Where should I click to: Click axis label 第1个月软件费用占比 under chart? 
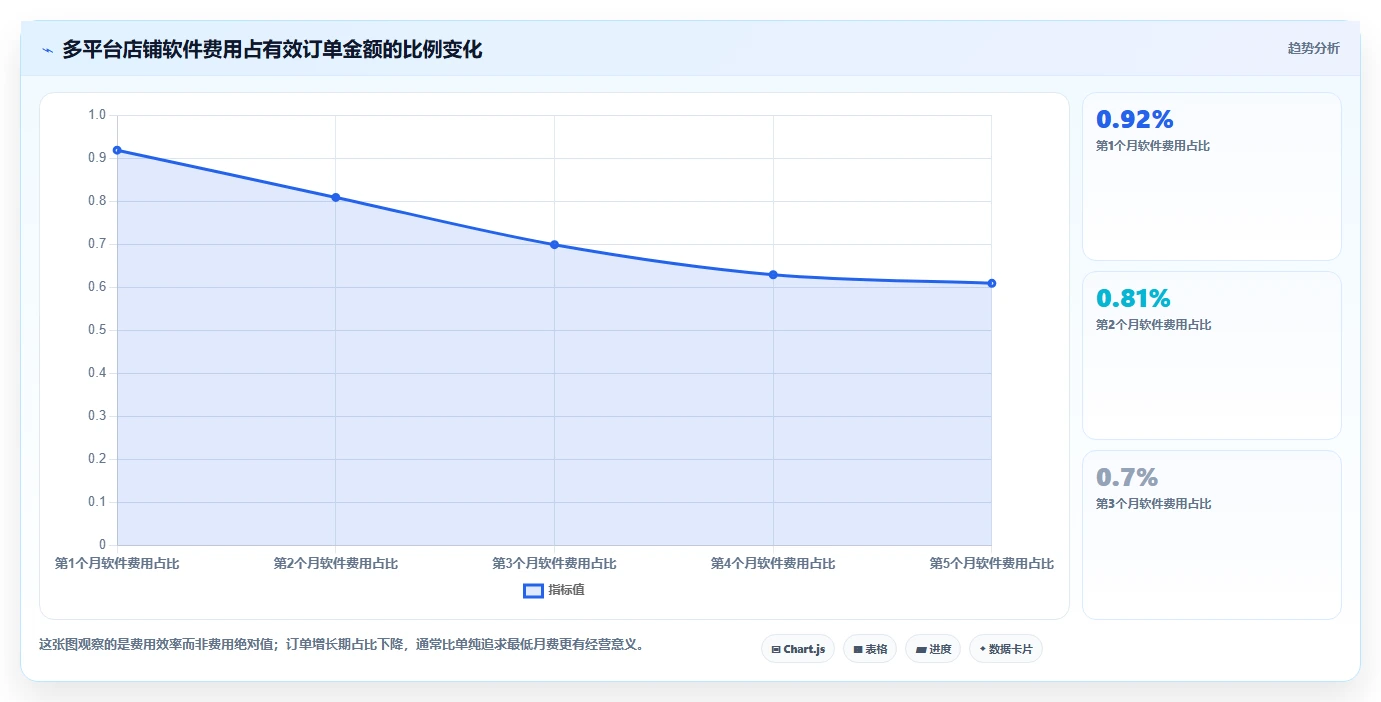[117, 564]
